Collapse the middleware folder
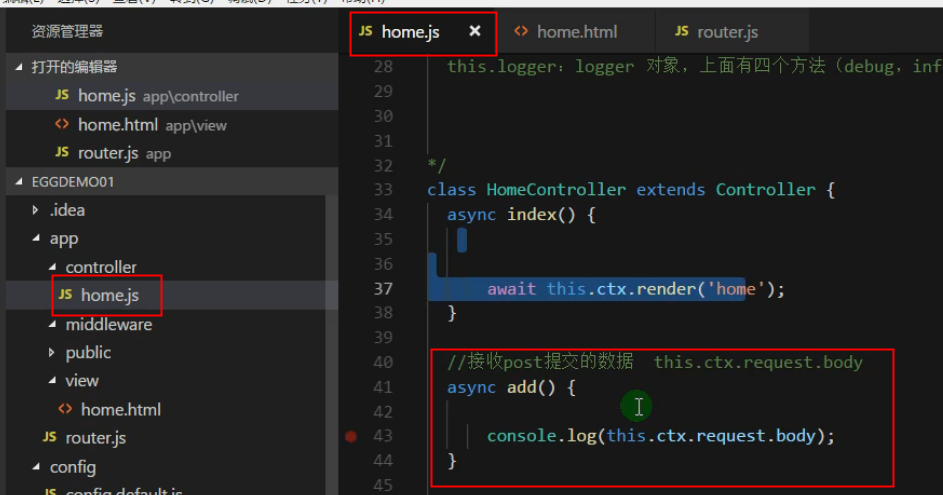This screenshot has height=495, width=943. 52,324
